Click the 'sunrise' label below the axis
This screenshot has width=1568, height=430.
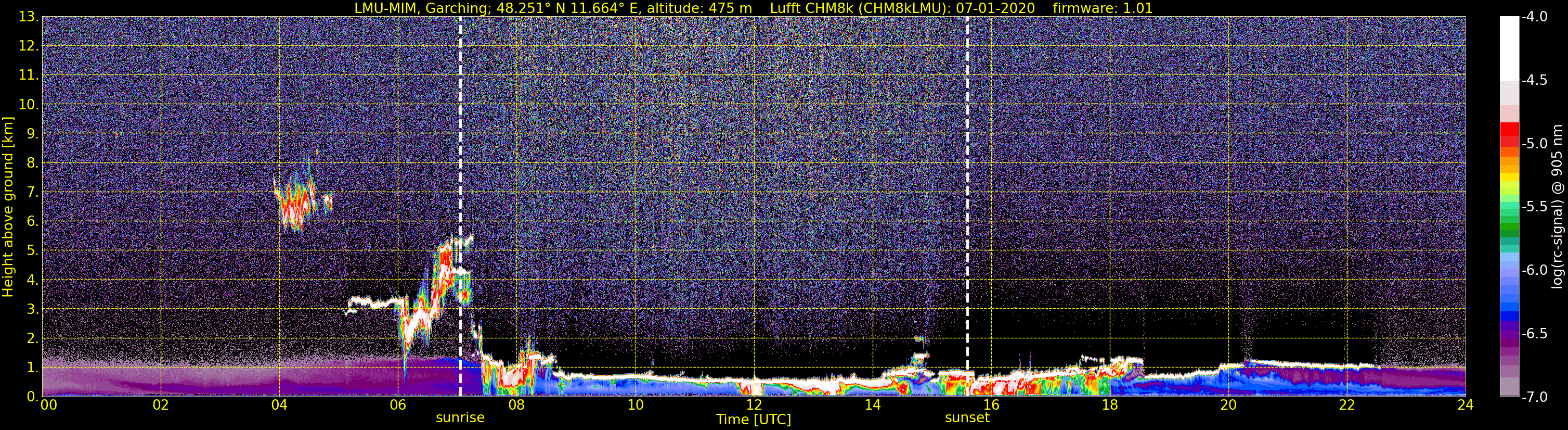point(460,418)
